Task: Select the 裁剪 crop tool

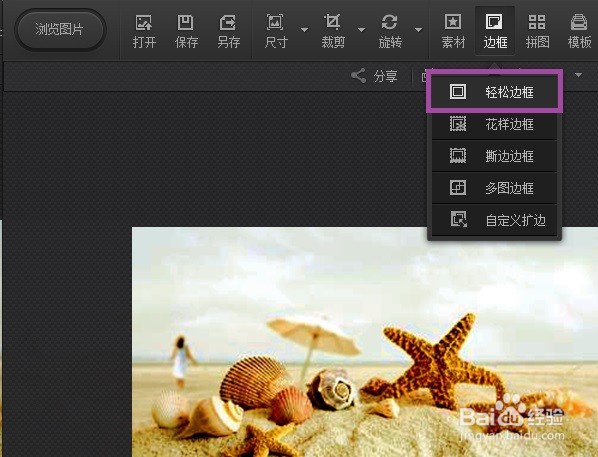Action: (x=333, y=32)
